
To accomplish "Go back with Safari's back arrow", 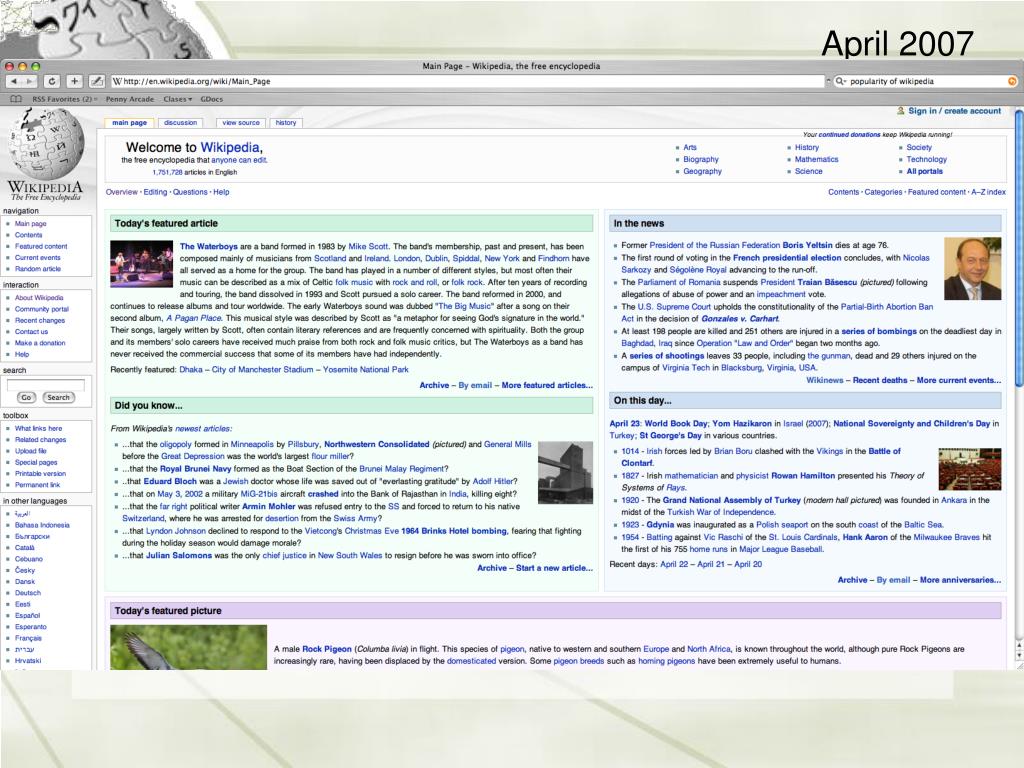I will point(14,81).
